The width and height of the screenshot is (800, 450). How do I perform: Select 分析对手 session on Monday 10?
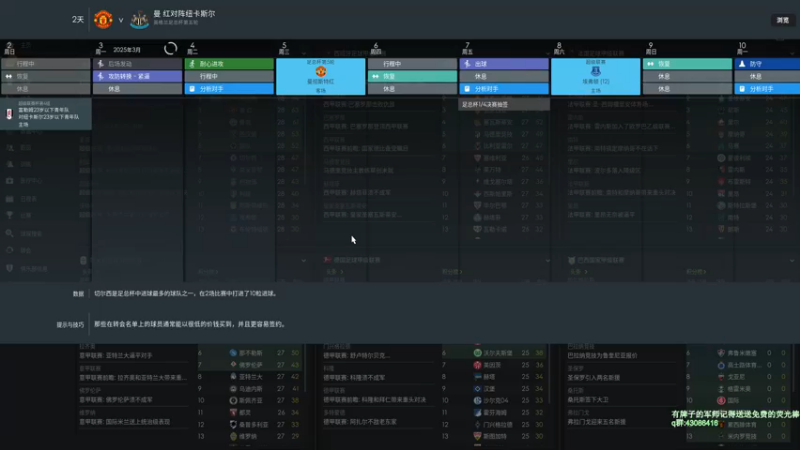[x=767, y=89]
